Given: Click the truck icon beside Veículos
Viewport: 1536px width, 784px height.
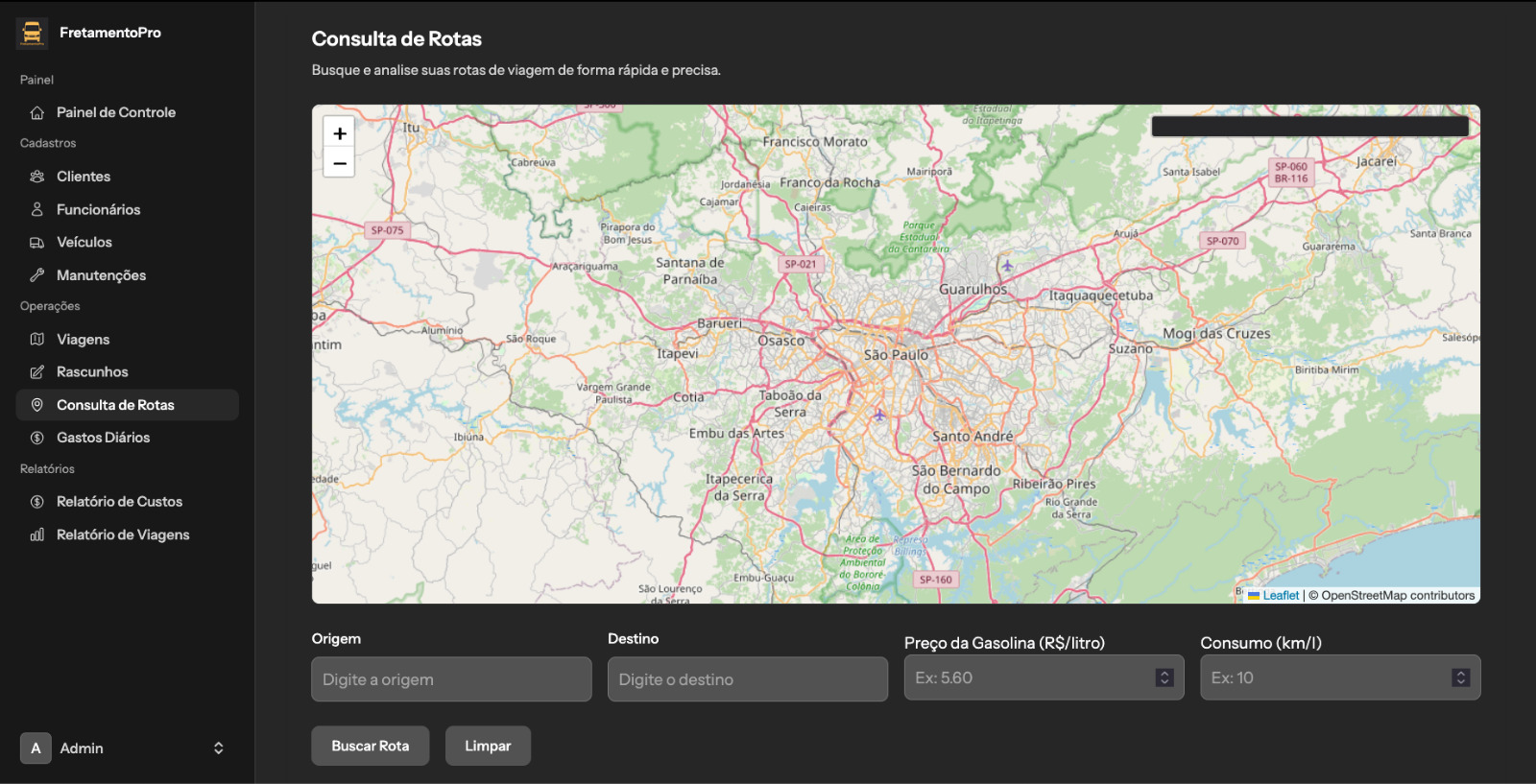Looking at the screenshot, I should click(37, 243).
